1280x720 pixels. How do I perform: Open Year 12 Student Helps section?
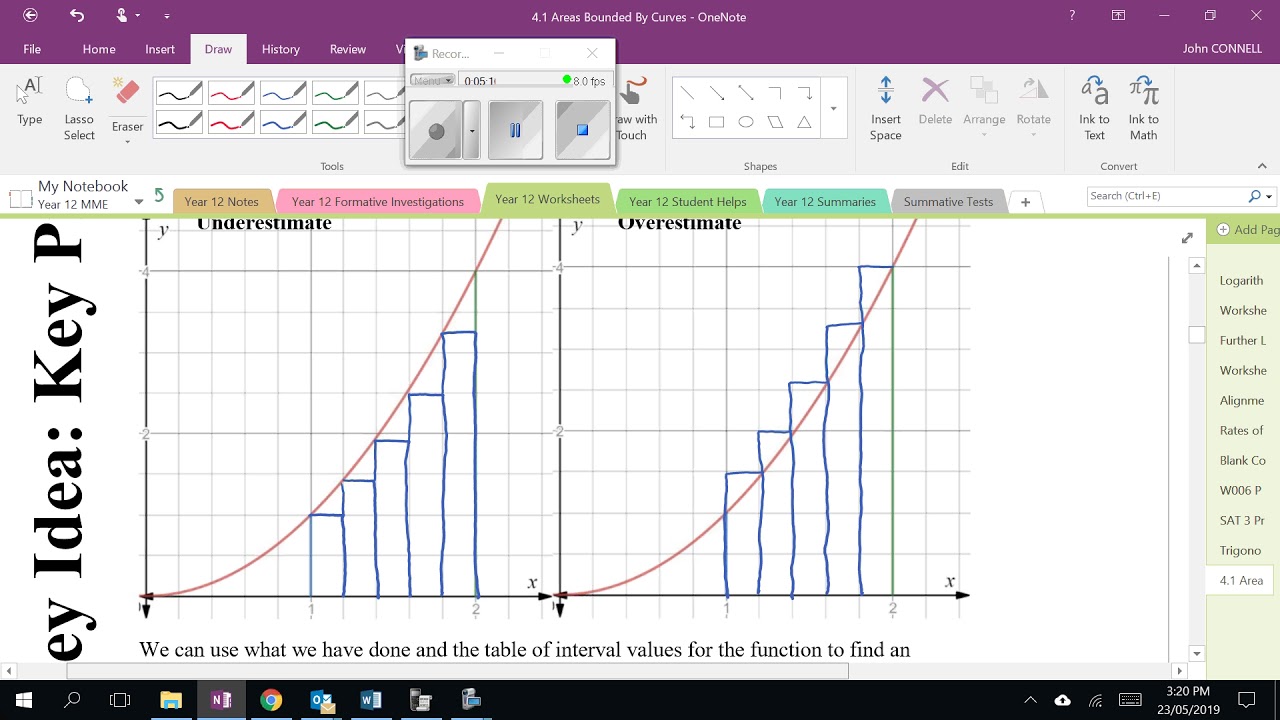[688, 201]
